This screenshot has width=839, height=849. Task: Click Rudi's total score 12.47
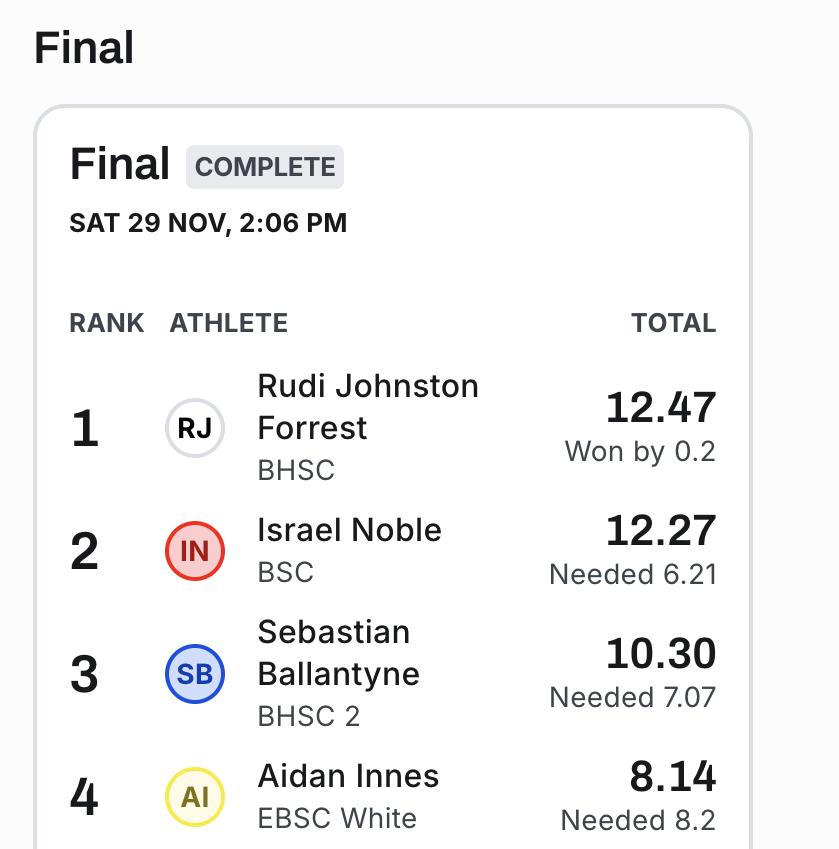[661, 408]
